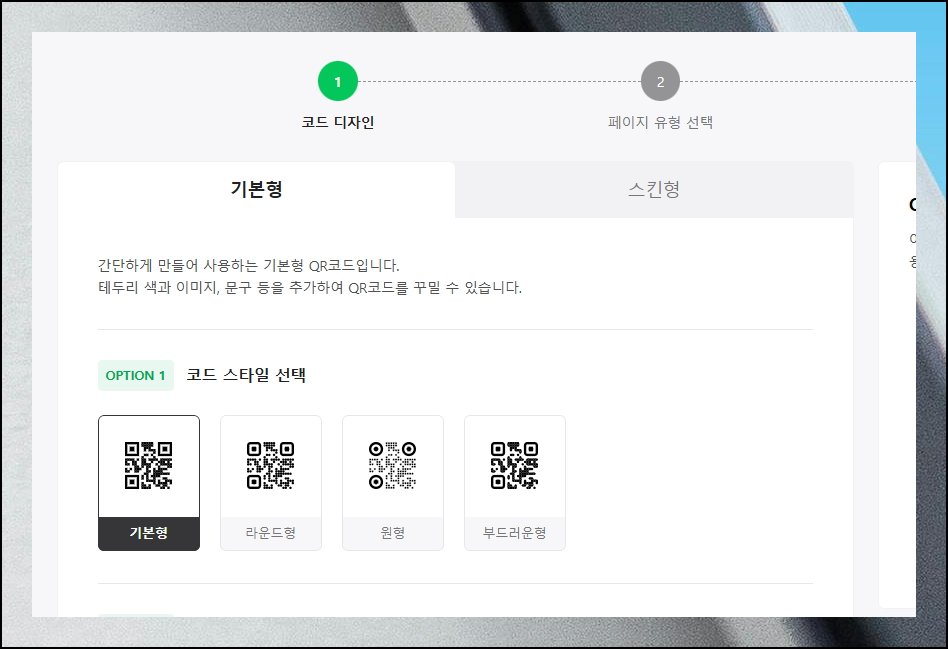This screenshot has width=948, height=649.
Task: Pick the 원형 QR code style
Action: click(x=393, y=483)
